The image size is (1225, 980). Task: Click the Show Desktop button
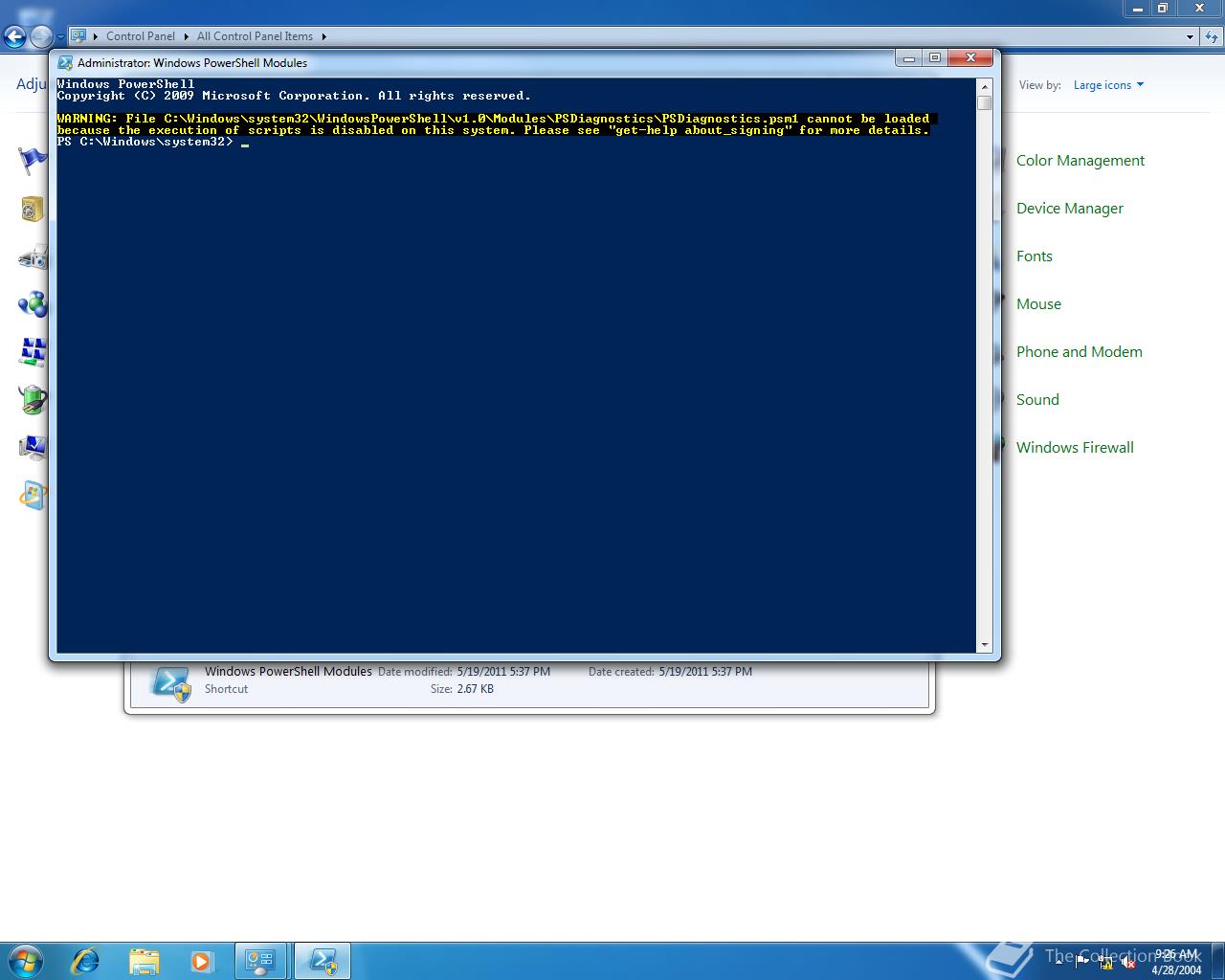(x=1218, y=961)
